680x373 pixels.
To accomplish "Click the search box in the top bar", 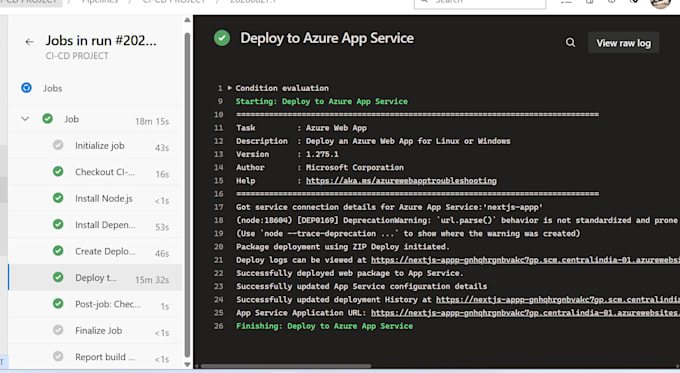I will 480,3.
